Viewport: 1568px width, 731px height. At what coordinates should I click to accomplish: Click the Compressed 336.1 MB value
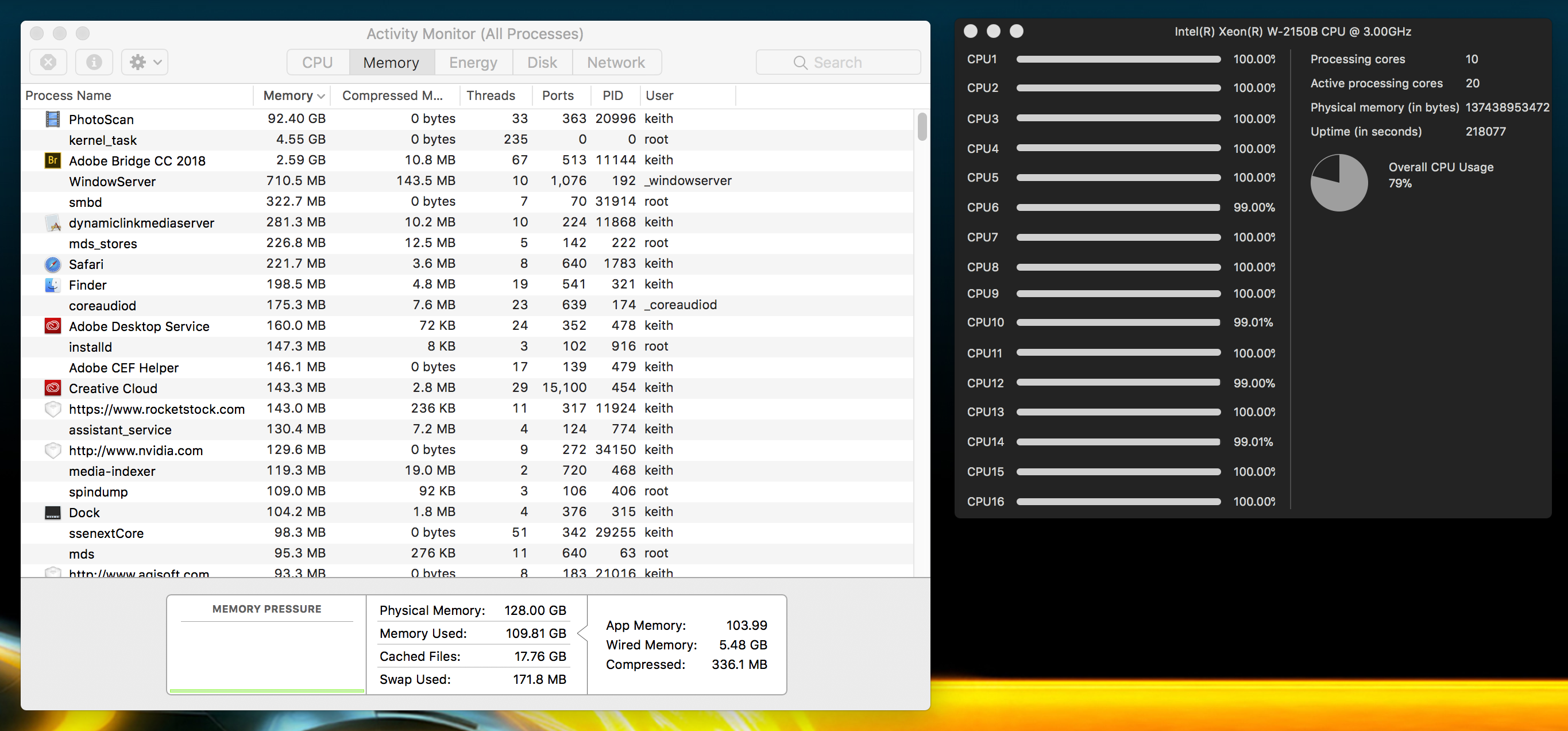739,664
